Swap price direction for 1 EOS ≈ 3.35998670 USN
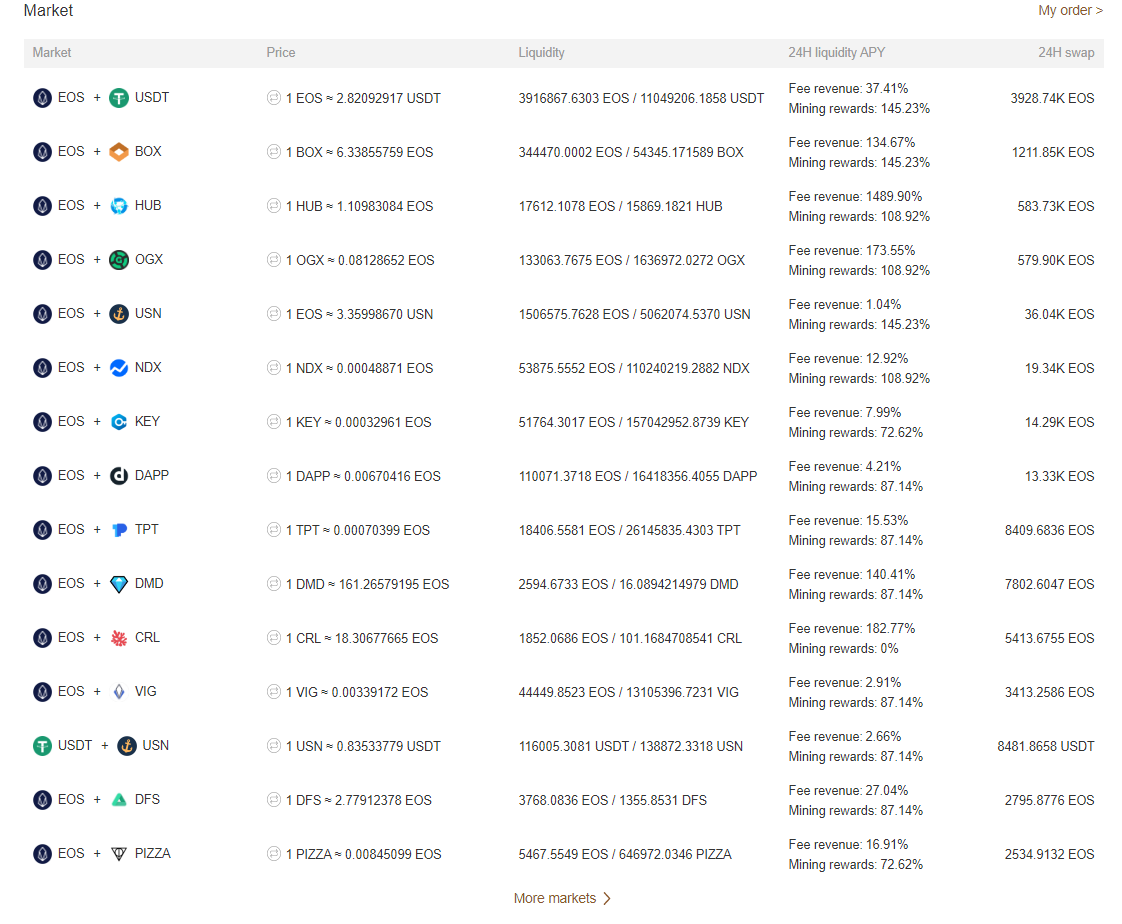 click(273, 313)
